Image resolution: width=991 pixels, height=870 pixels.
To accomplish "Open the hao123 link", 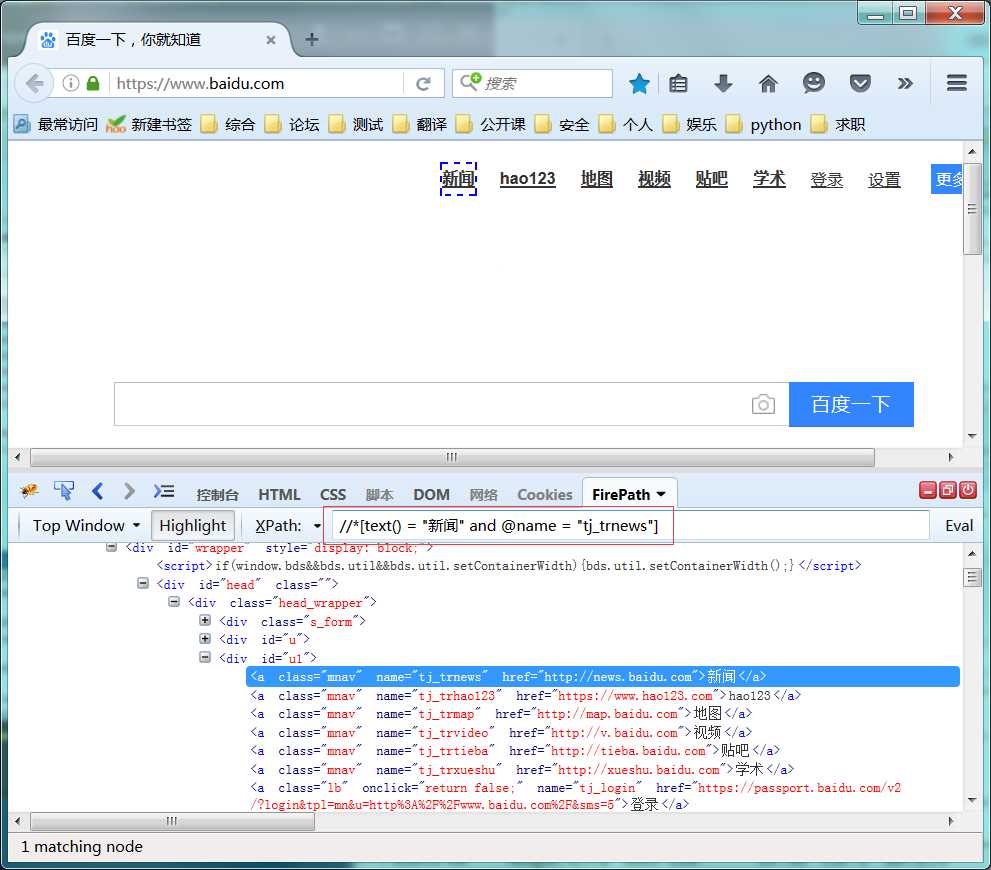I will (x=527, y=179).
